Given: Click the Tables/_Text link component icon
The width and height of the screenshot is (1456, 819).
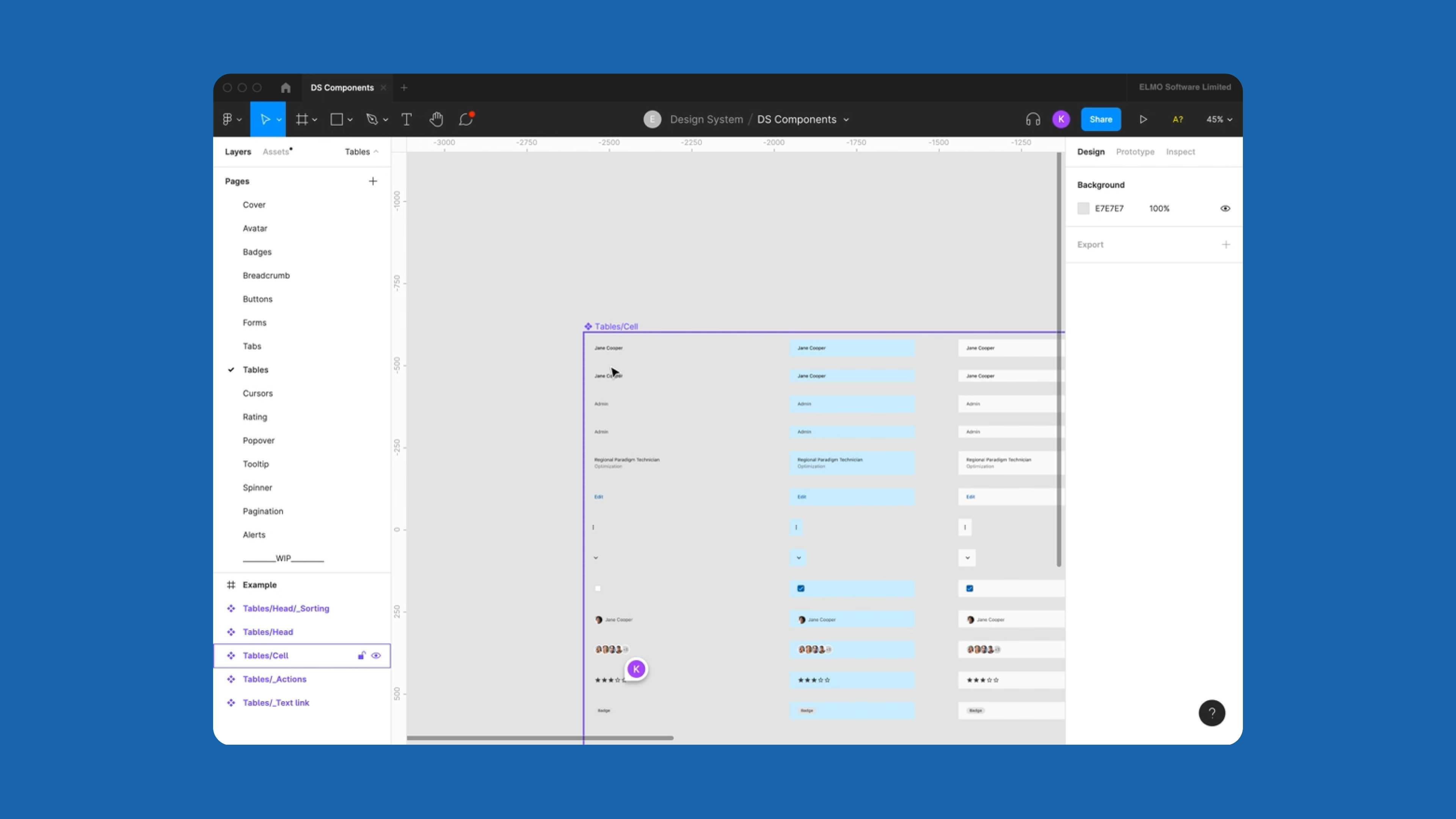Looking at the screenshot, I should [231, 703].
